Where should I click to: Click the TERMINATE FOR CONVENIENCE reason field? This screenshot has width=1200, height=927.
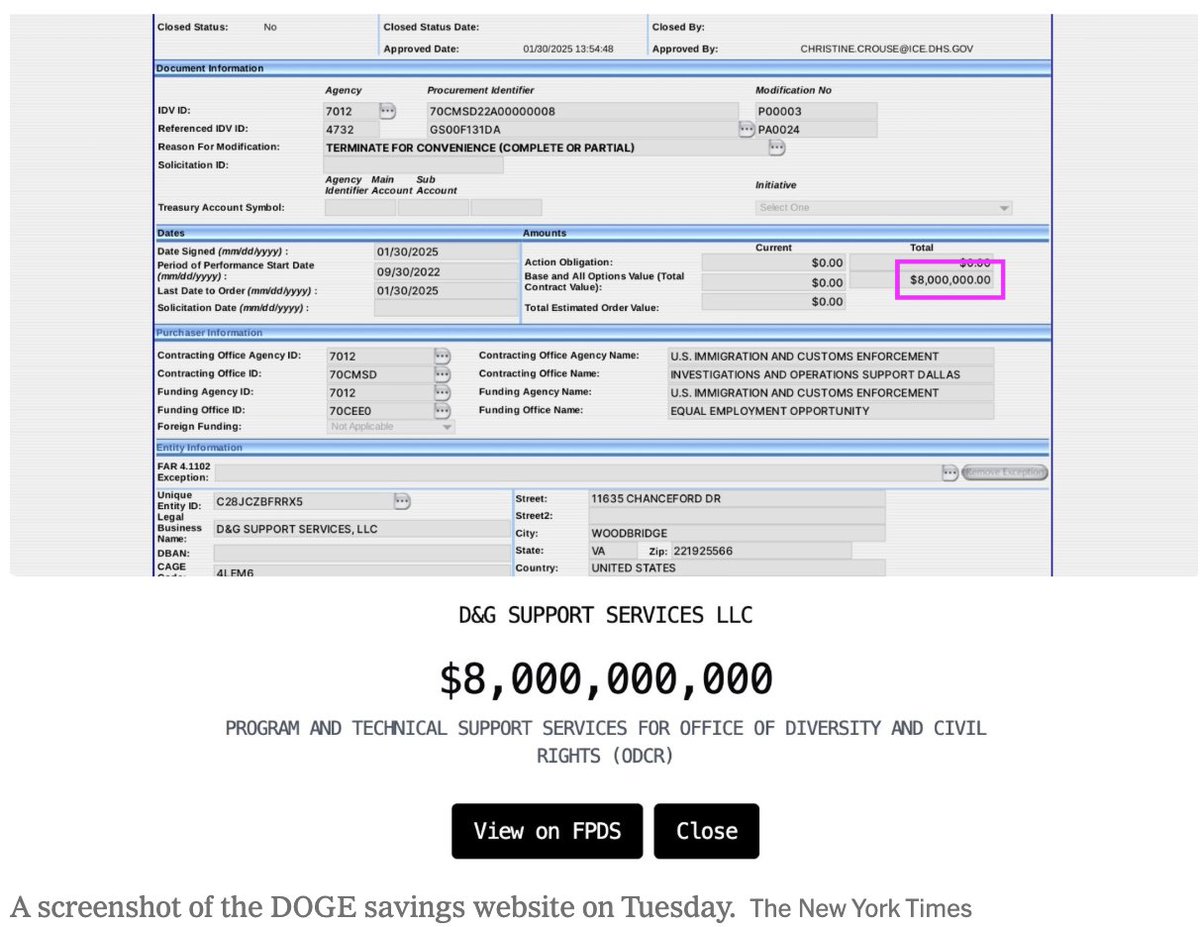point(544,148)
